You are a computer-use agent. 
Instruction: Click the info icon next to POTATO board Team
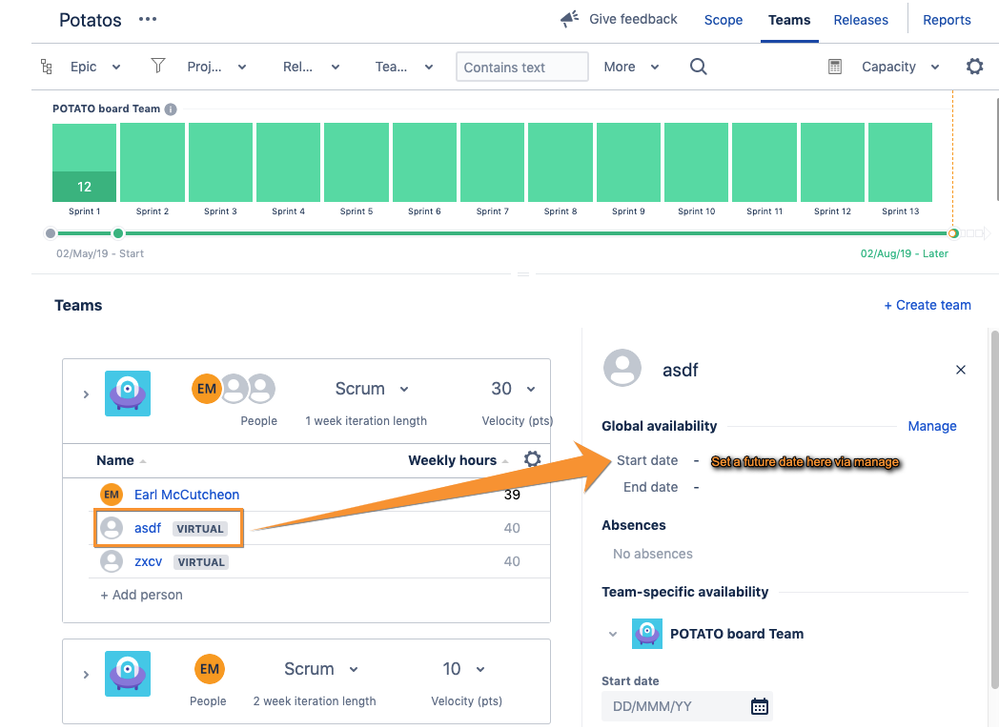[171, 109]
